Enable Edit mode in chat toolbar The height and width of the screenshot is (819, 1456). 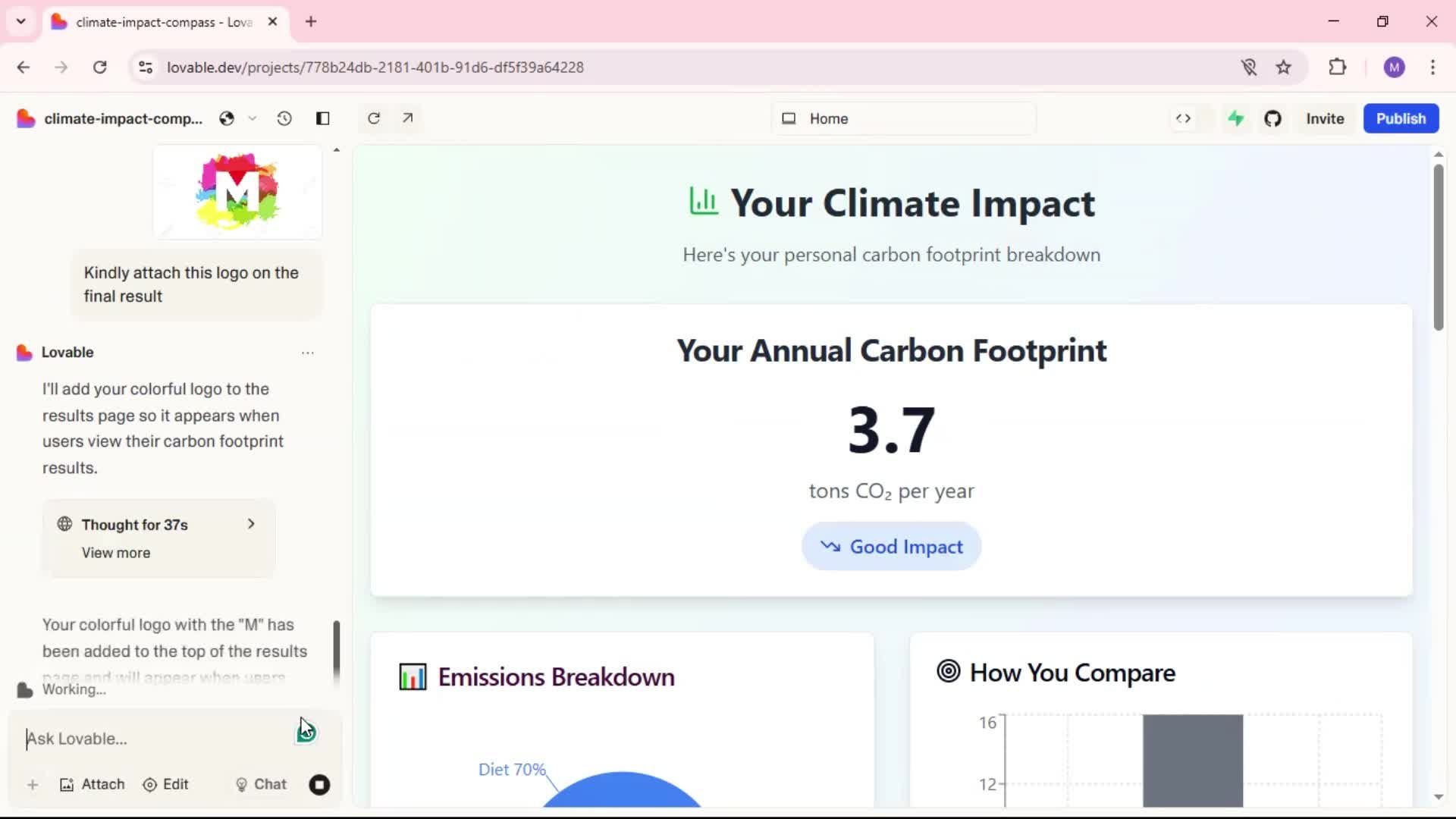tap(166, 785)
